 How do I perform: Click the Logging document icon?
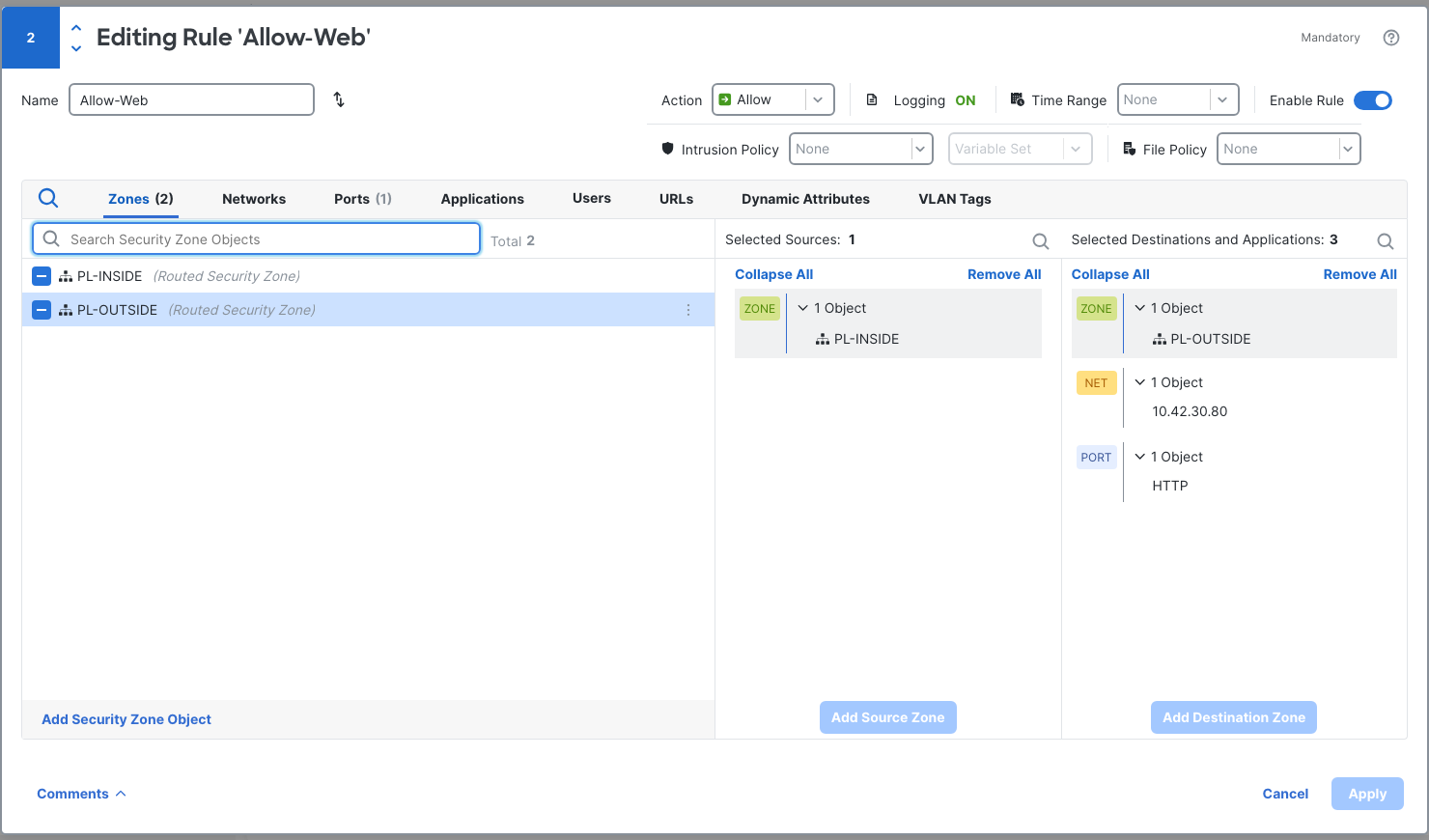pyautogui.click(x=872, y=99)
